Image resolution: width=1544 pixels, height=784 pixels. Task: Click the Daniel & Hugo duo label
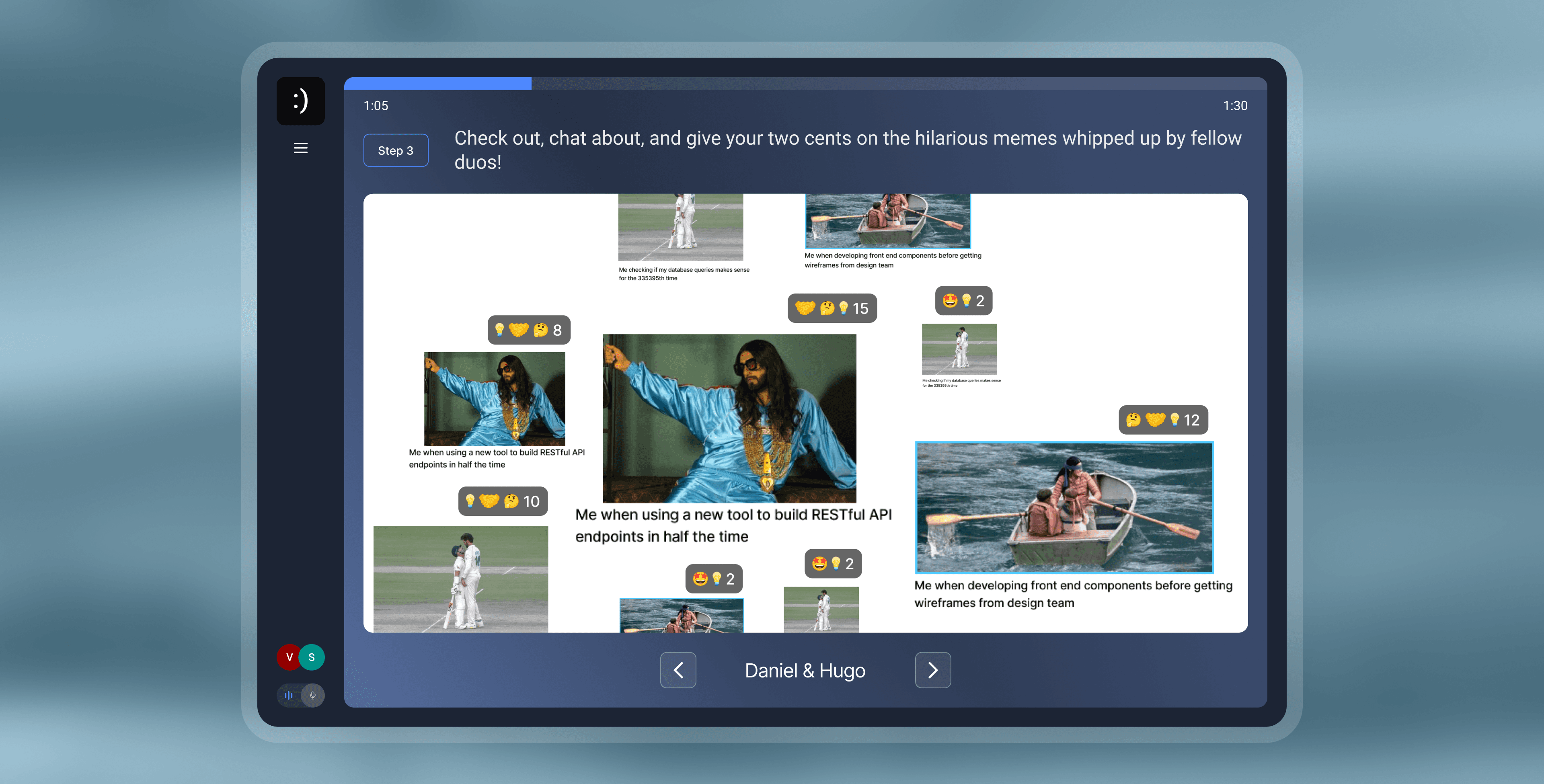coord(804,671)
